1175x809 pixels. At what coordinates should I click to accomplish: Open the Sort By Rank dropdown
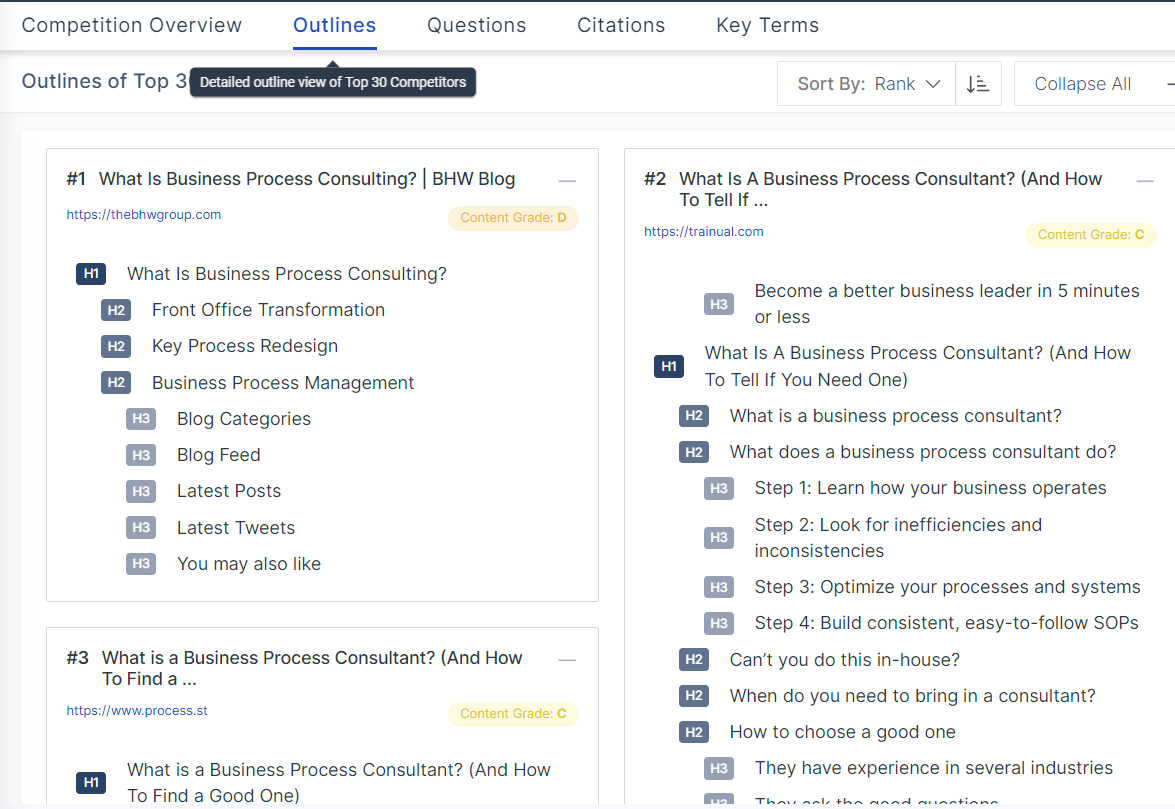(868, 84)
